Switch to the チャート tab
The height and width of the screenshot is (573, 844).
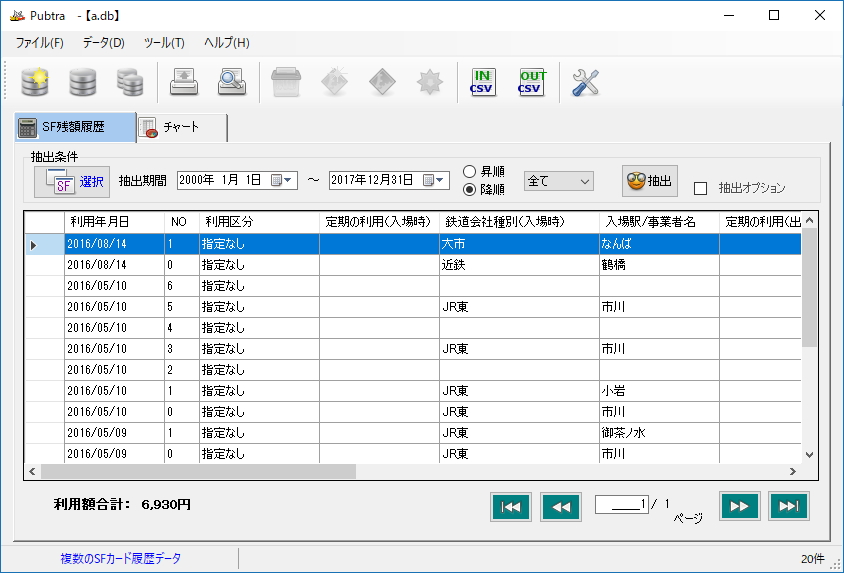[x=182, y=128]
